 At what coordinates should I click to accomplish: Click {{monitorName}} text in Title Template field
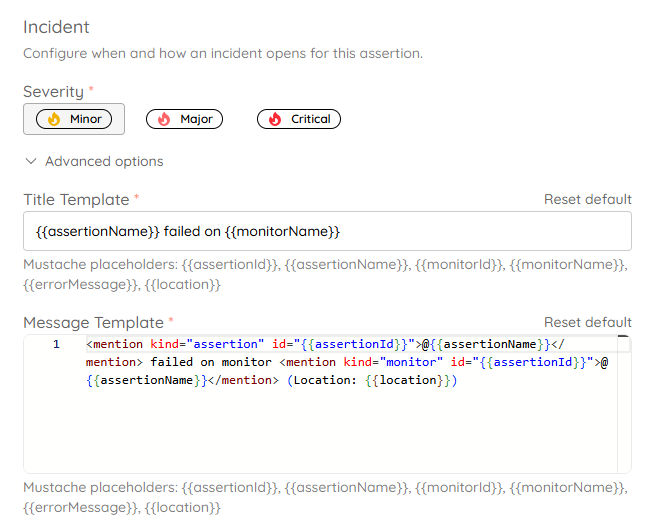click(x=282, y=231)
